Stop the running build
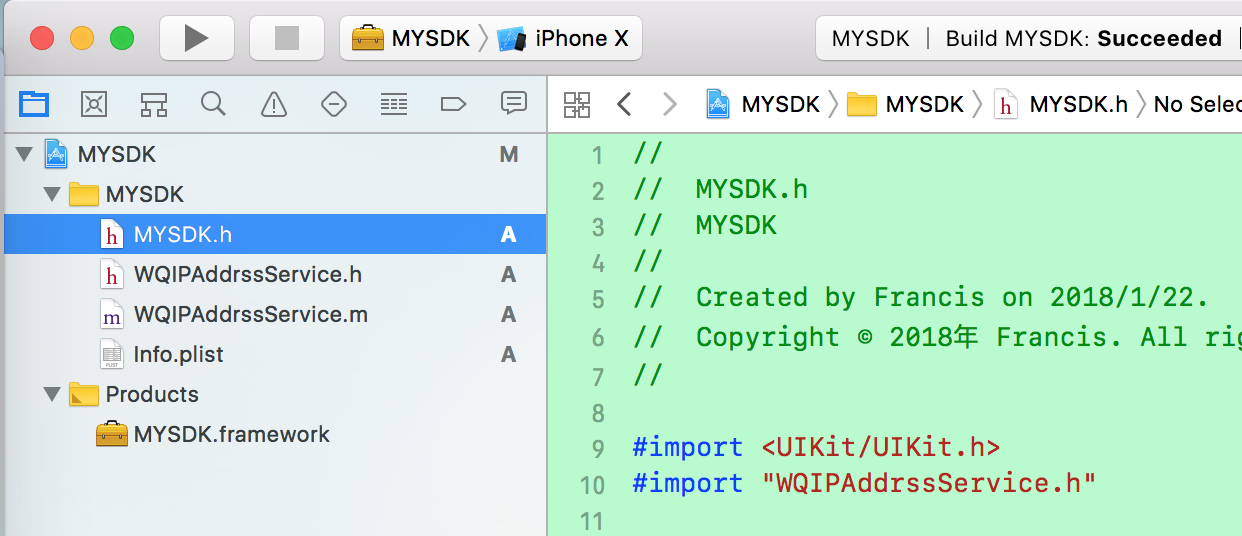The width and height of the screenshot is (1242, 536). click(287, 38)
